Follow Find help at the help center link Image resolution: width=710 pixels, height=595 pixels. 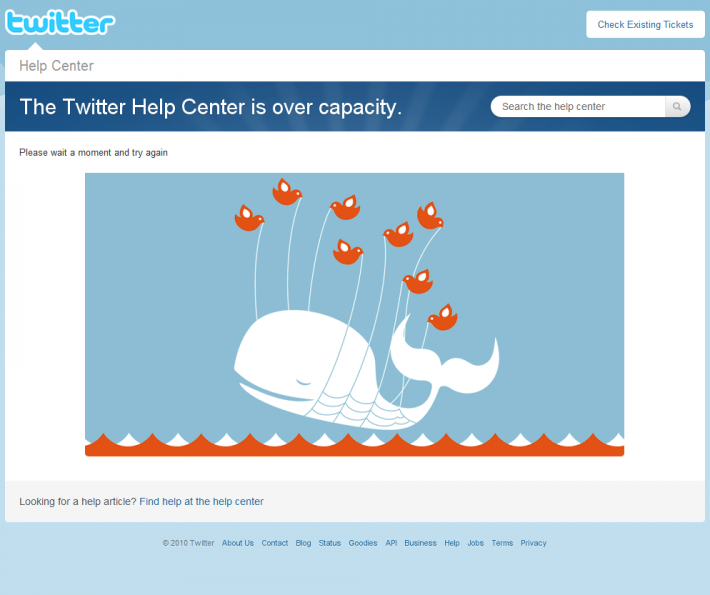coord(201,501)
